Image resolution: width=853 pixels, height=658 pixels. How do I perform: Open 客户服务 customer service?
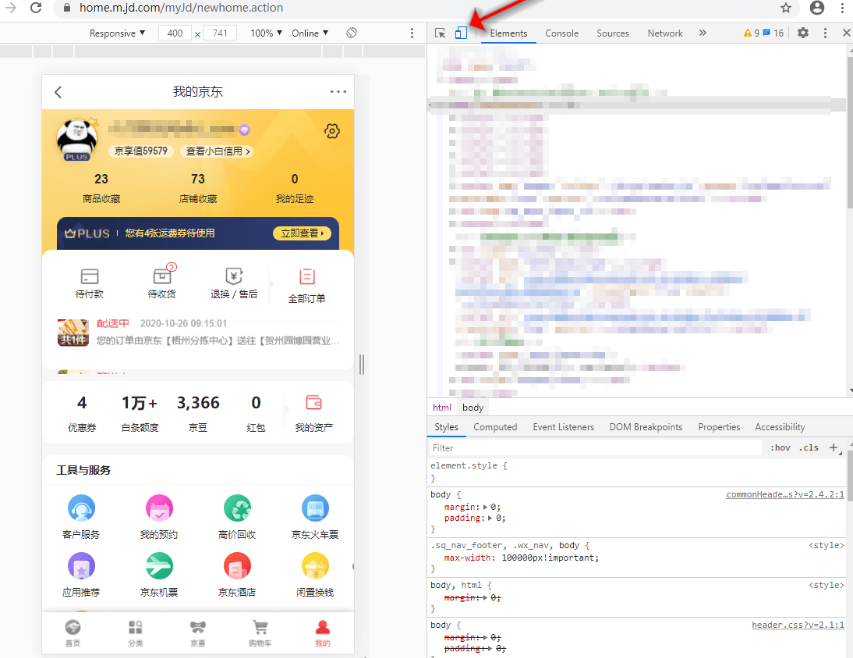(81, 517)
